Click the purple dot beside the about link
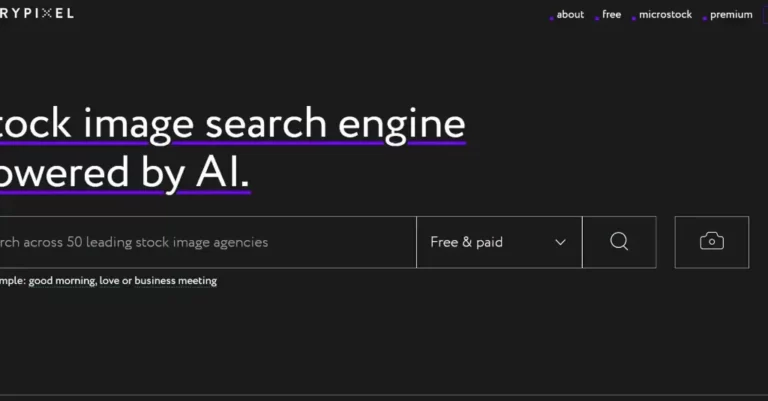Screen dimensions: 768x401 point(551,18)
